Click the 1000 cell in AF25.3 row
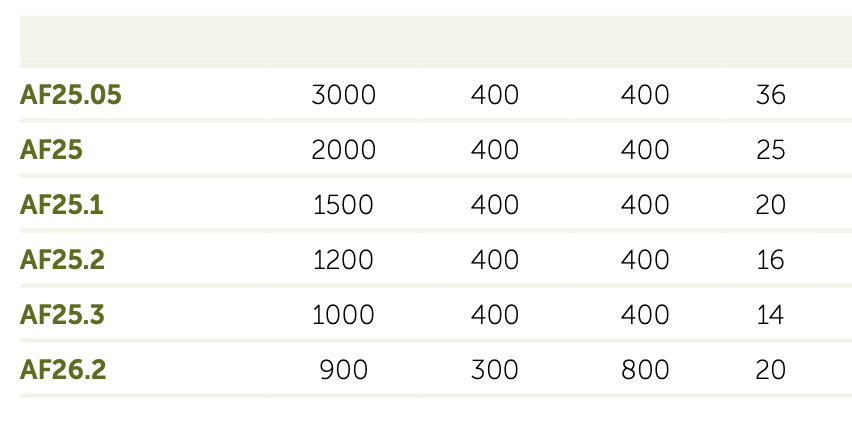 [343, 315]
